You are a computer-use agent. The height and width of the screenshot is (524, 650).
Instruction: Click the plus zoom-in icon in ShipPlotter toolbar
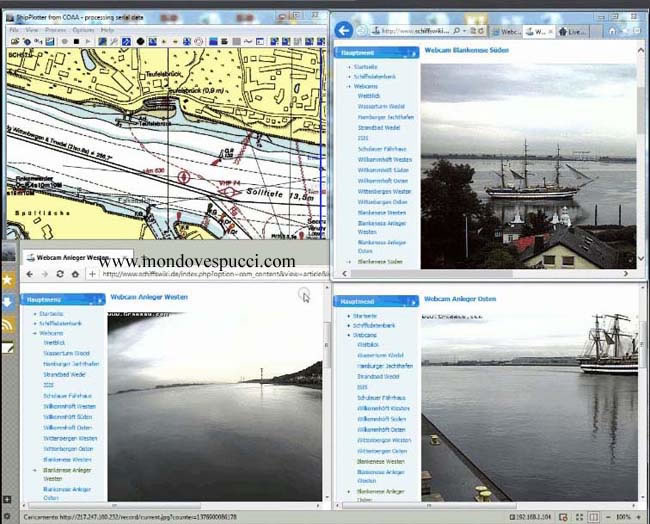point(164,41)
